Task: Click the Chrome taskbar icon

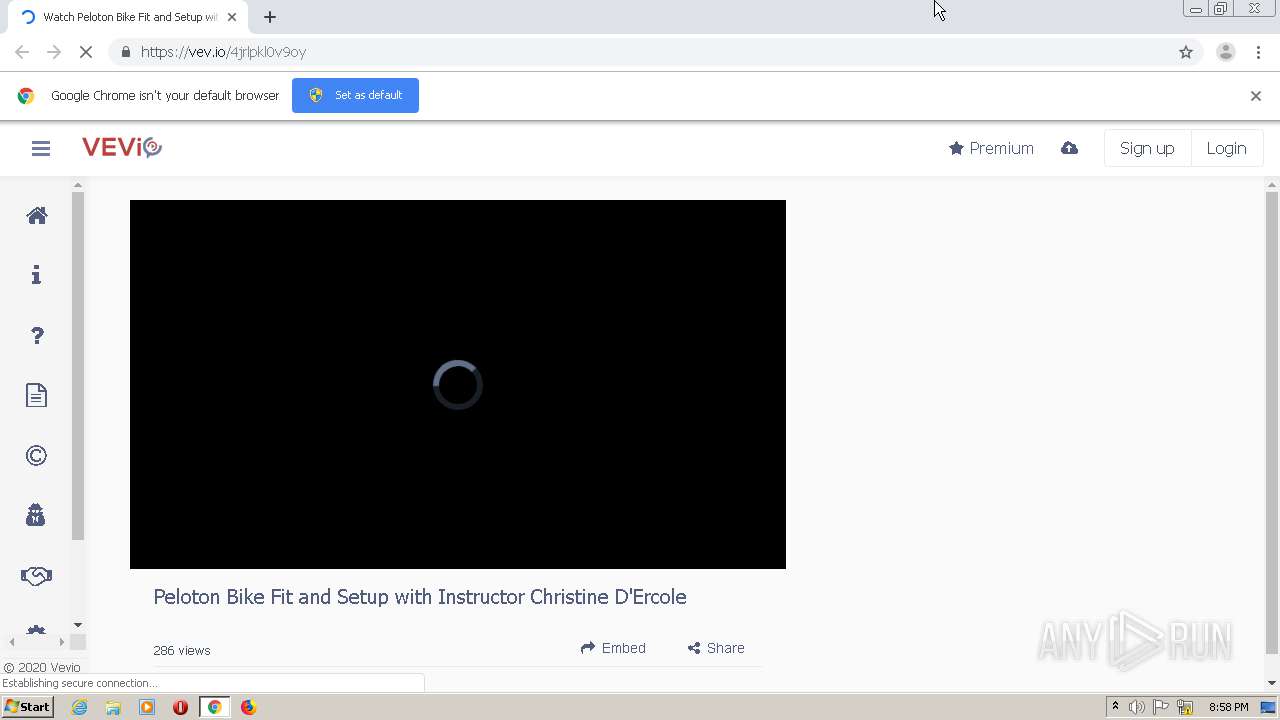Action: (214, 707)
